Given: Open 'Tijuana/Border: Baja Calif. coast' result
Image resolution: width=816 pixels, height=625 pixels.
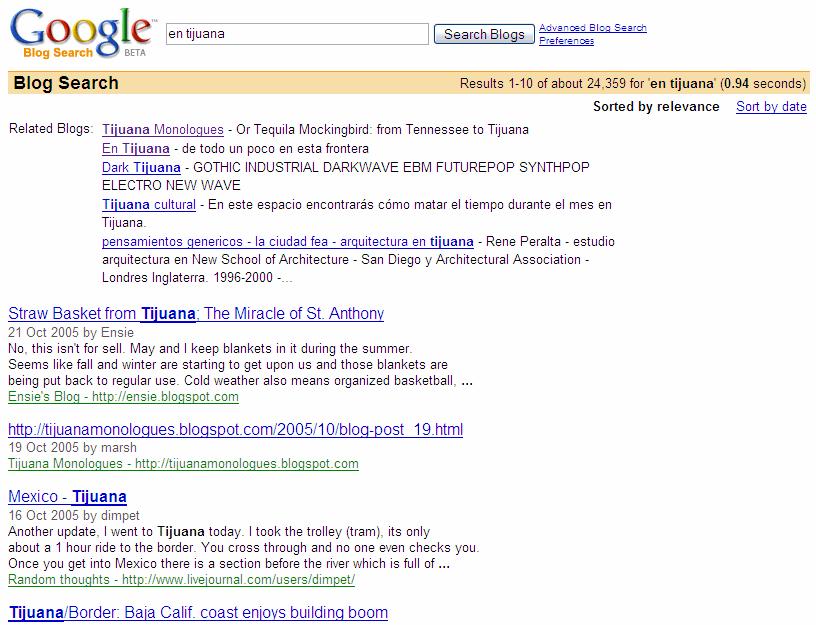Looking at the screenshot, I should click(x=198, y=613).
